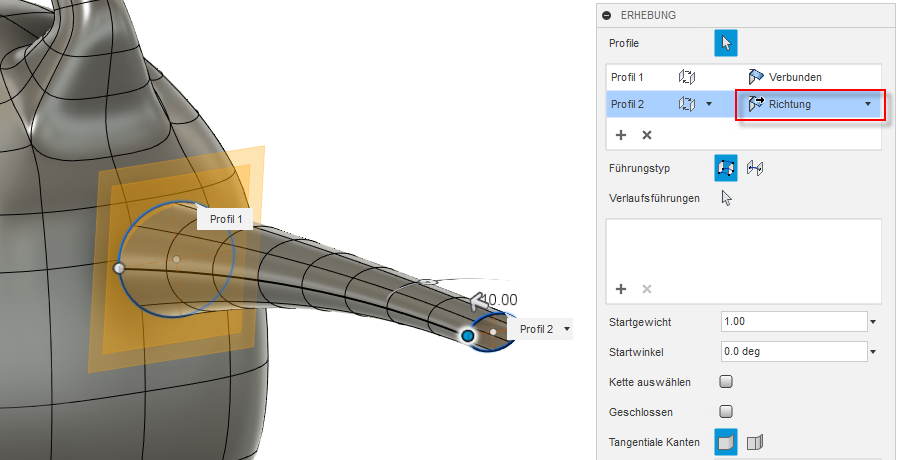Image resolution: width=901 pixels, height=460 pixels.
Task: Open Profil 2 canvas label dropdown arrow
Action: (x=567, y=329)
